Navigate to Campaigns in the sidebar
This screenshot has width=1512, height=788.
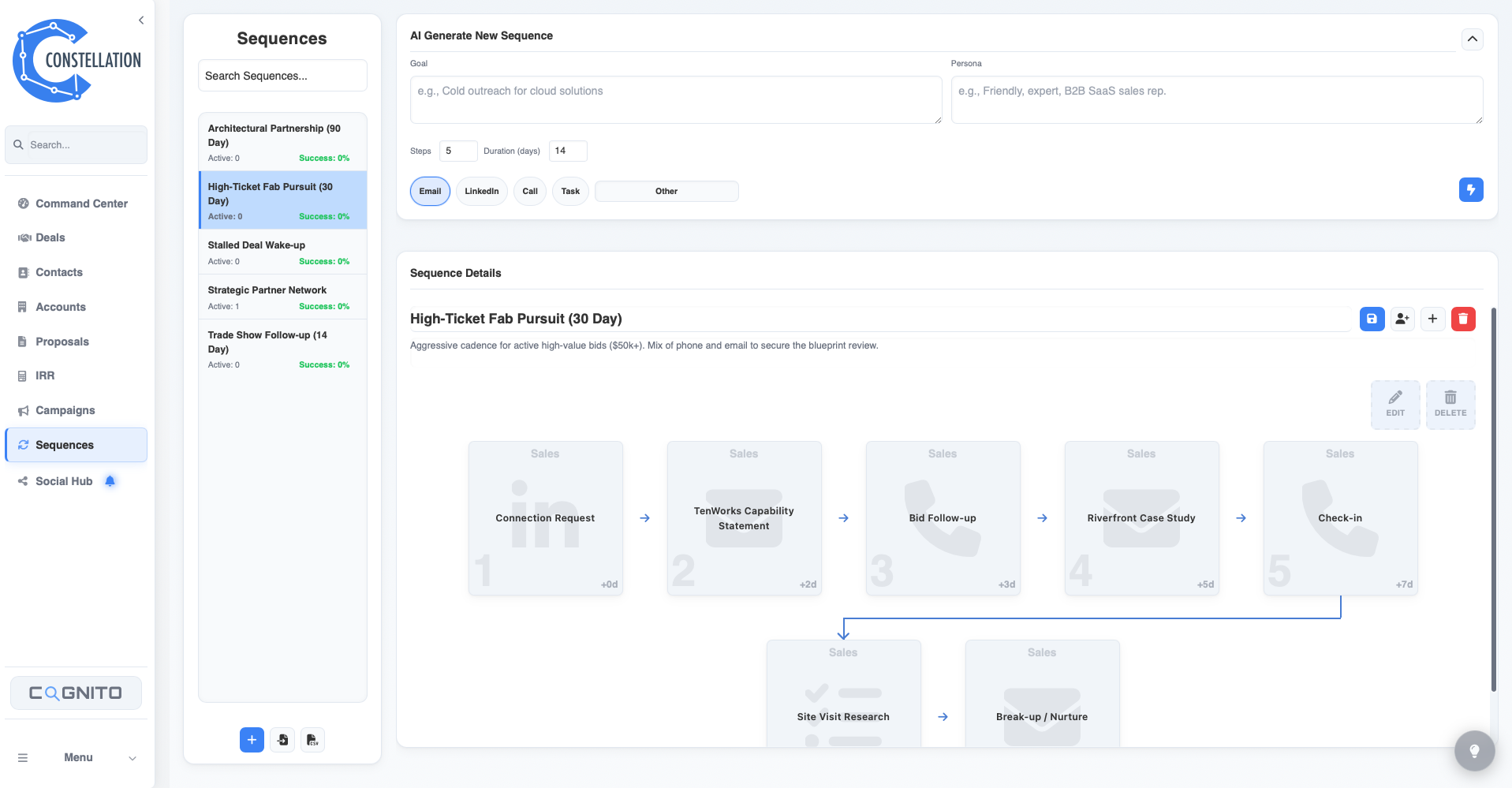click(x=65, y=410)
